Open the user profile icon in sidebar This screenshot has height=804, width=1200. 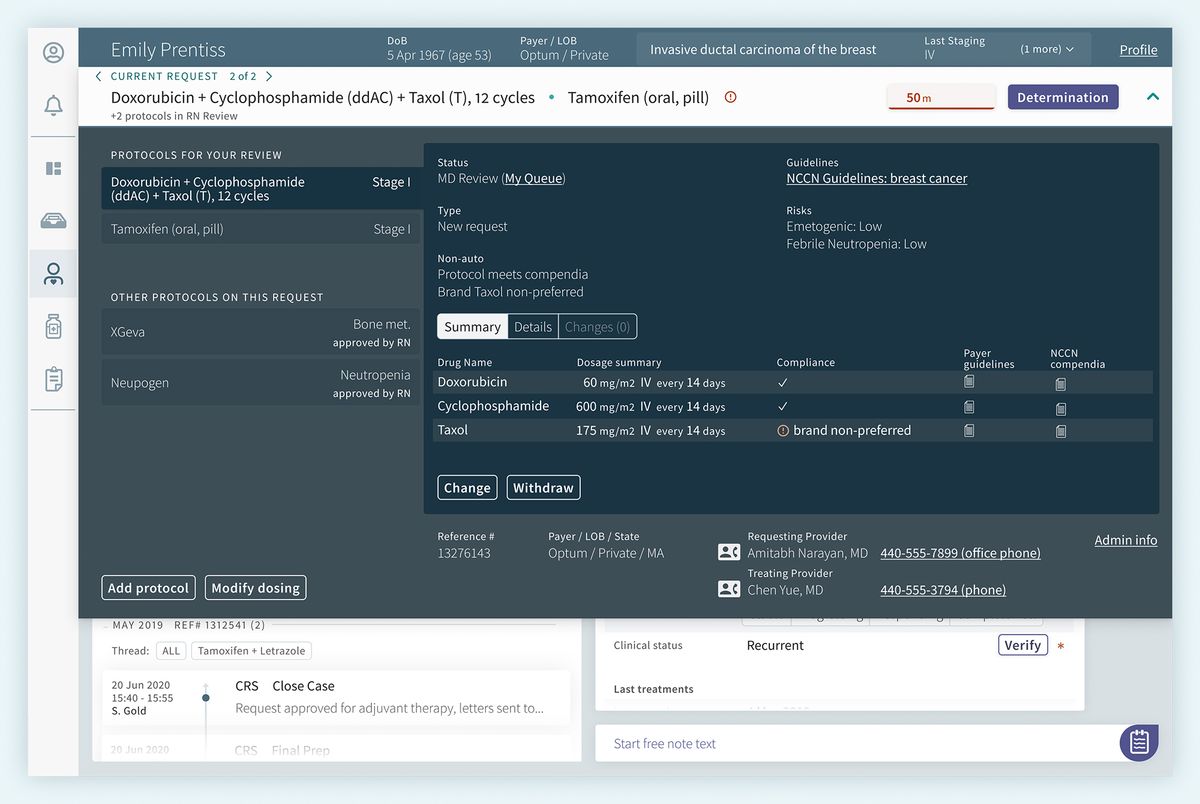[x=53, y=53]
